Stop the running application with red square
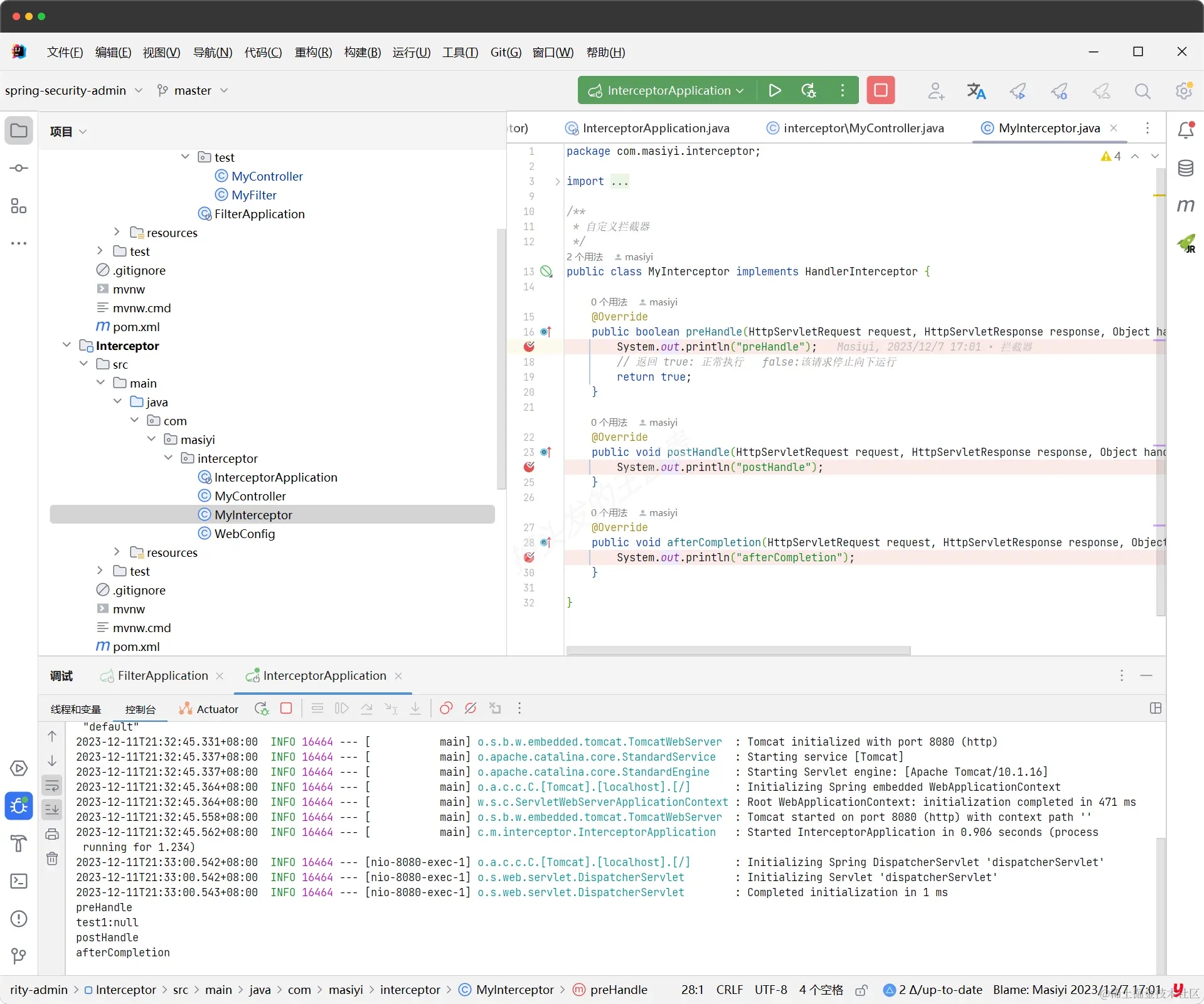Viewport: 1204px width, 1004px height. tap(880, 90)
